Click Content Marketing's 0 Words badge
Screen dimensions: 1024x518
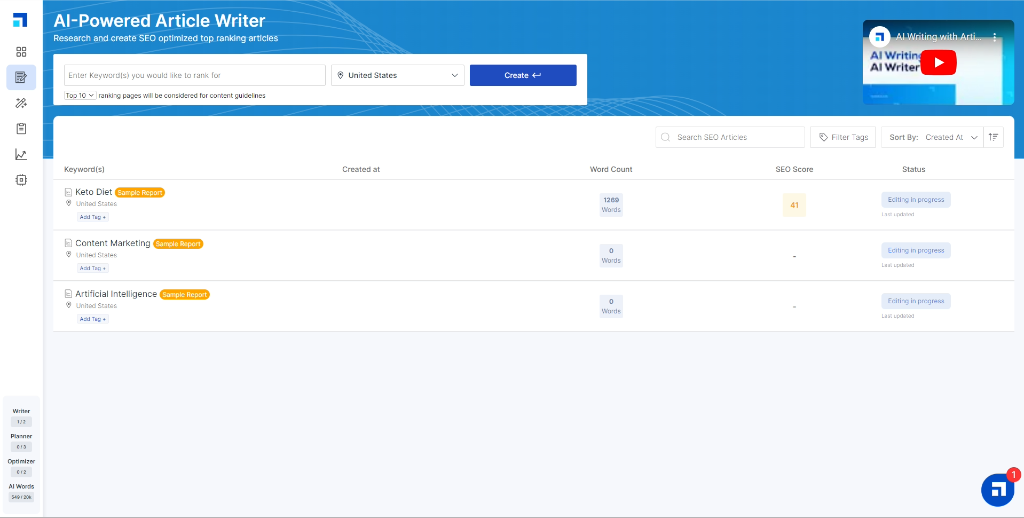coord(611,255)
